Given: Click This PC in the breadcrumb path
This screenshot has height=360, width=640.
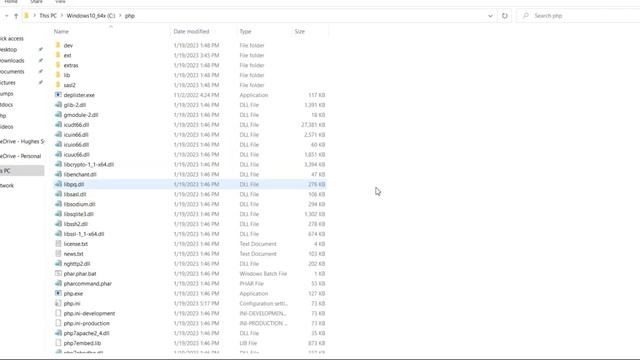Looking at the screenshot, I should (48, 16).
